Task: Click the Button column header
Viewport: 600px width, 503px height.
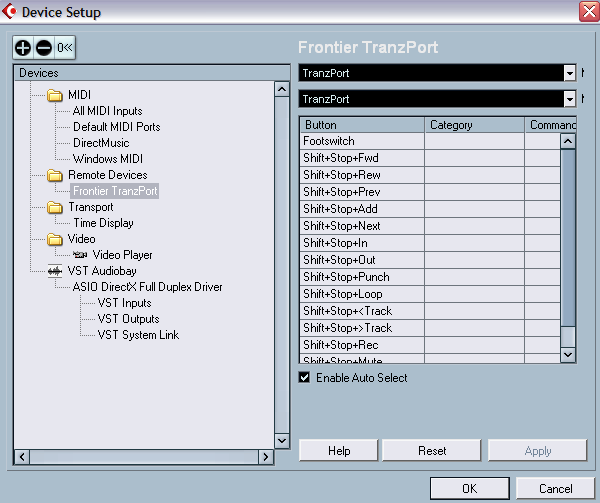Action: [362, 125]
